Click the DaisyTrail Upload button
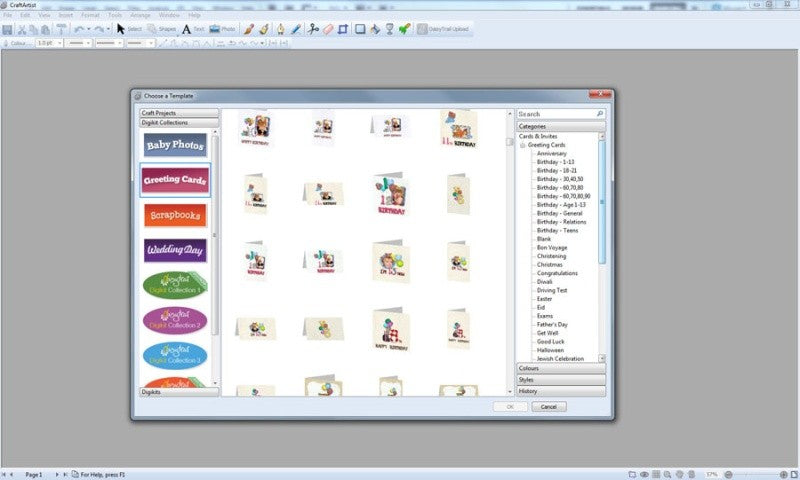Screen dimensions: 800x480 click(x=443, y=29)
